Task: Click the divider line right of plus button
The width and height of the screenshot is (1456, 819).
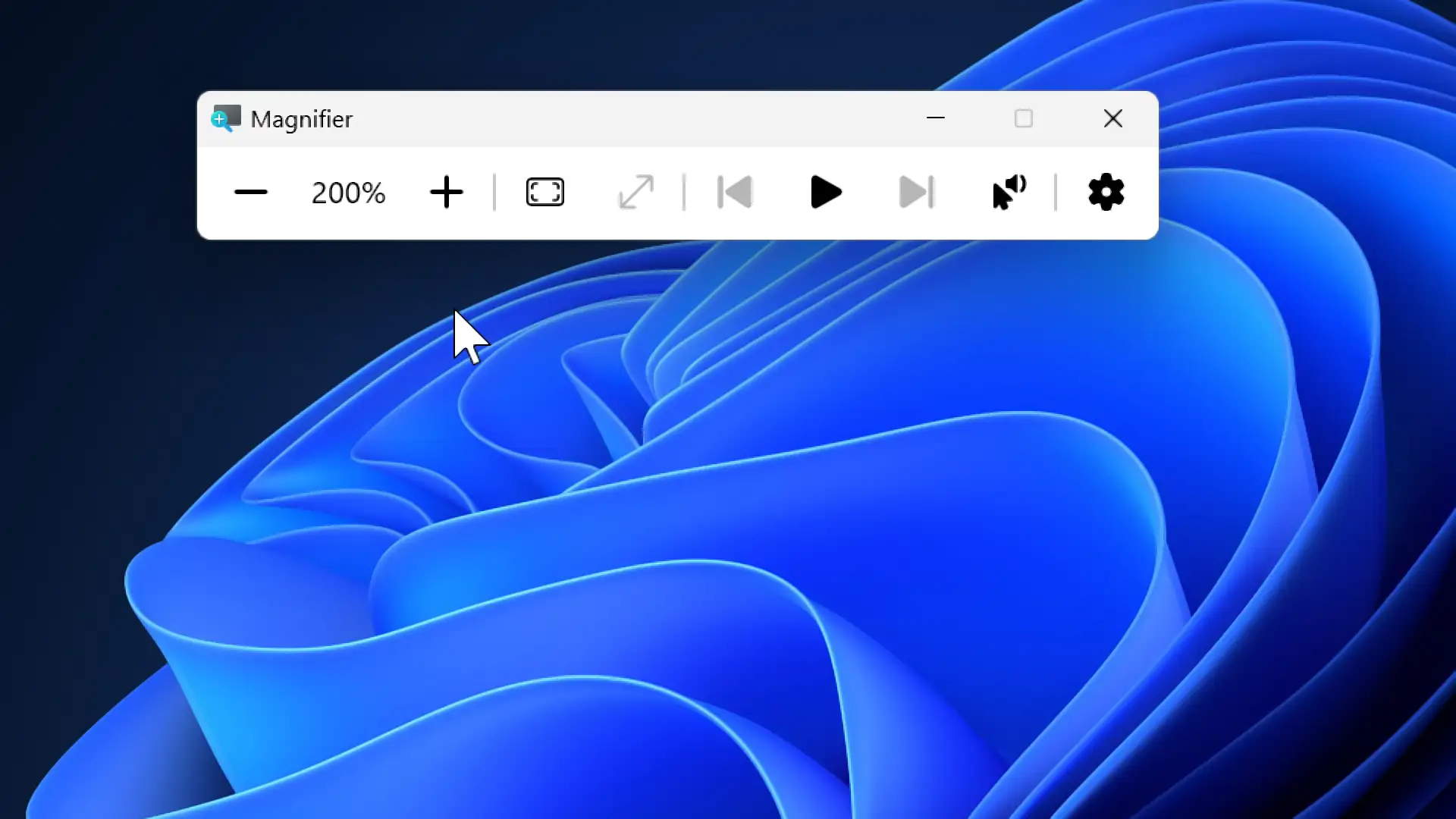Action: coord(494,193)
